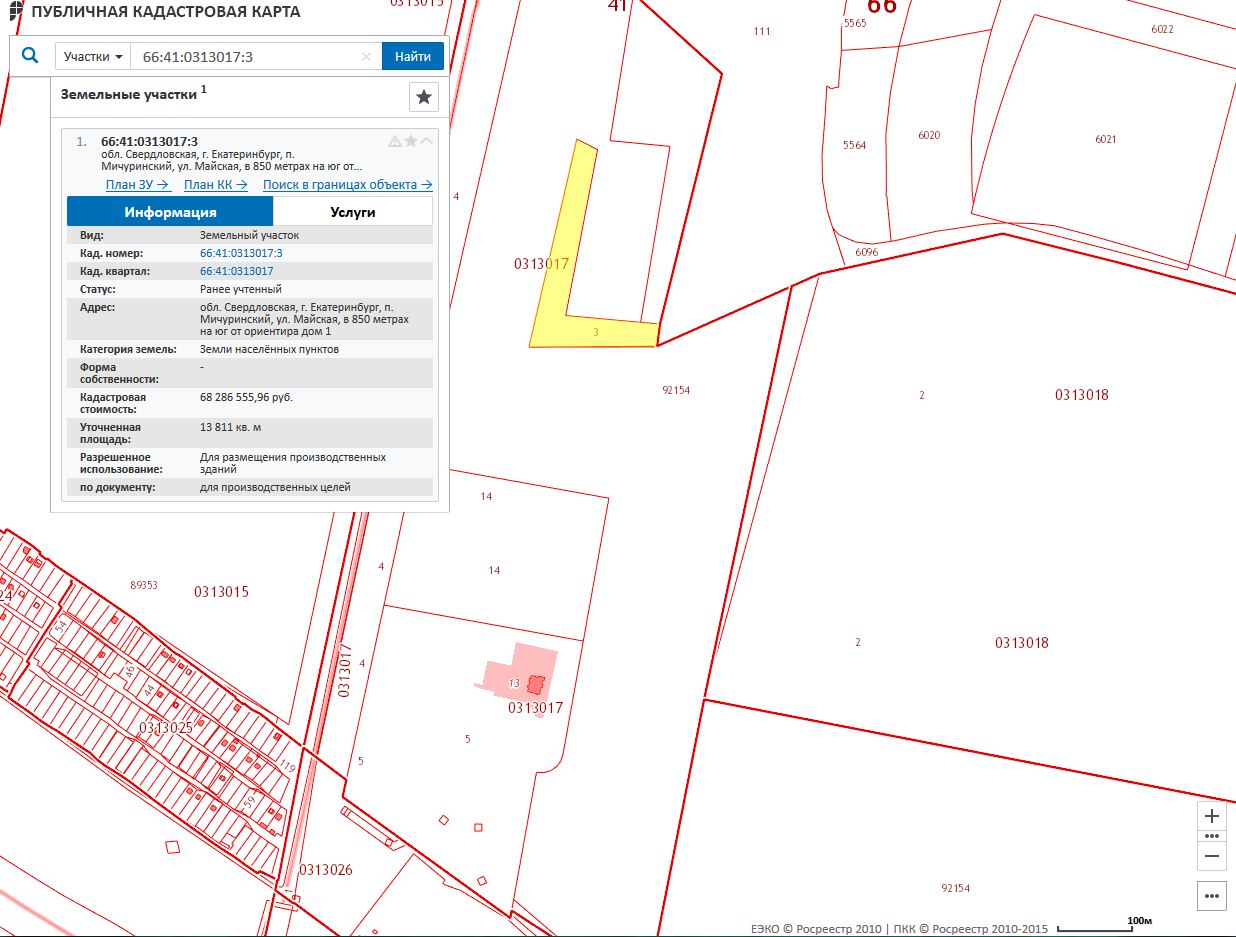The height and width of the screenshot is (937, 1236).
Task: Open the План КК link
Action: (x=216, y=185)
